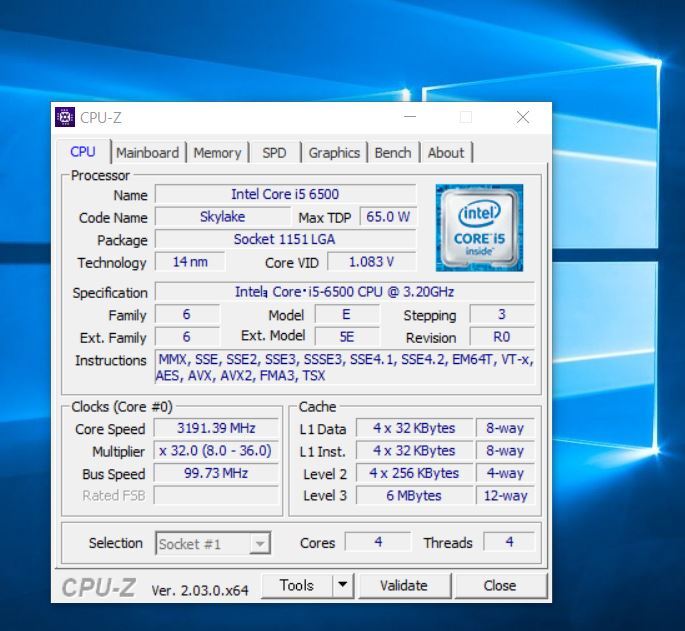Click the Revision value R0
Screen dimensions: 685x631
502,337
